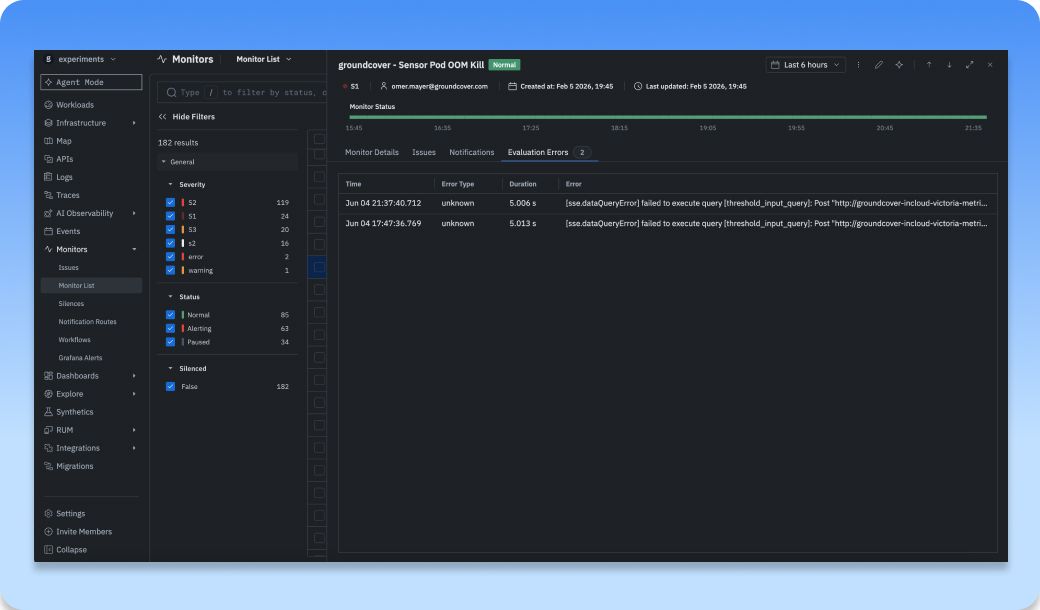Open Traces in the sidebar

pos(68,195)
